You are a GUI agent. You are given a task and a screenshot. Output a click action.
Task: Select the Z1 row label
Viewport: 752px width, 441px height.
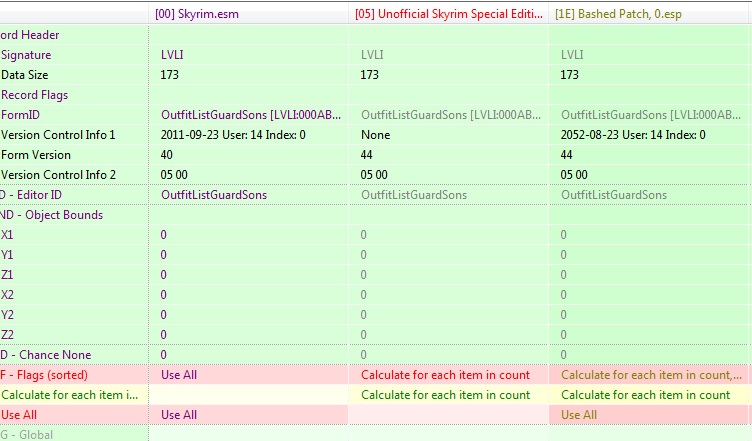[x=7, y=275]
